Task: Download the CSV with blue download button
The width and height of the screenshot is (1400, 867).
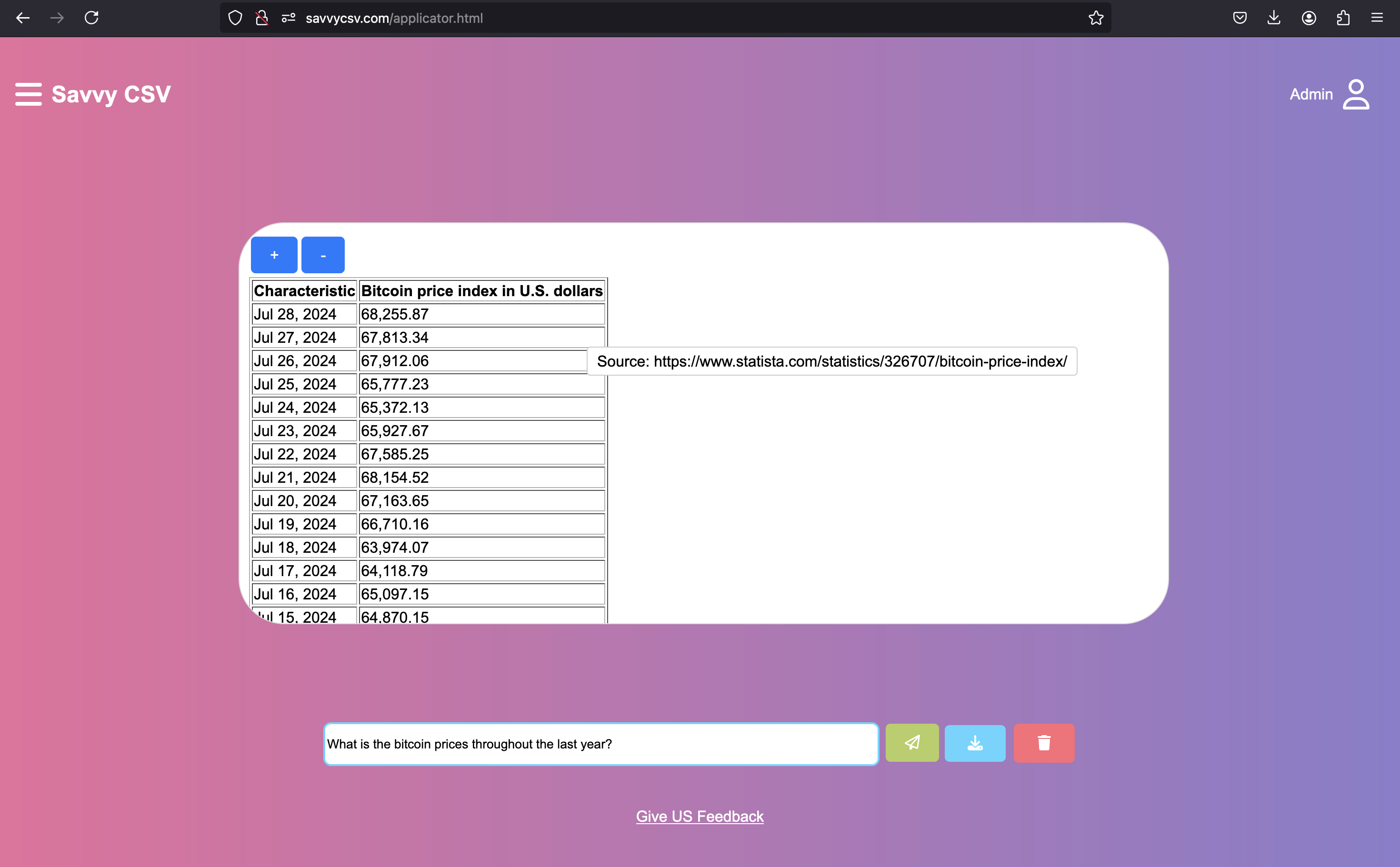Action: tap(974, 743)
